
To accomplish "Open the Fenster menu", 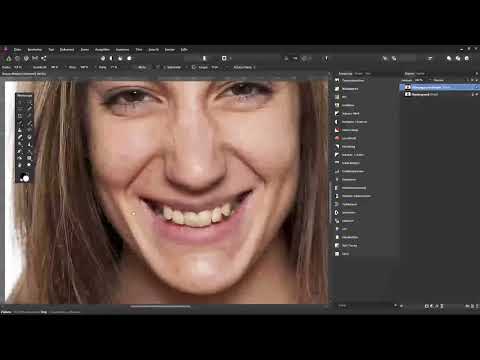I will click(170, 50).
